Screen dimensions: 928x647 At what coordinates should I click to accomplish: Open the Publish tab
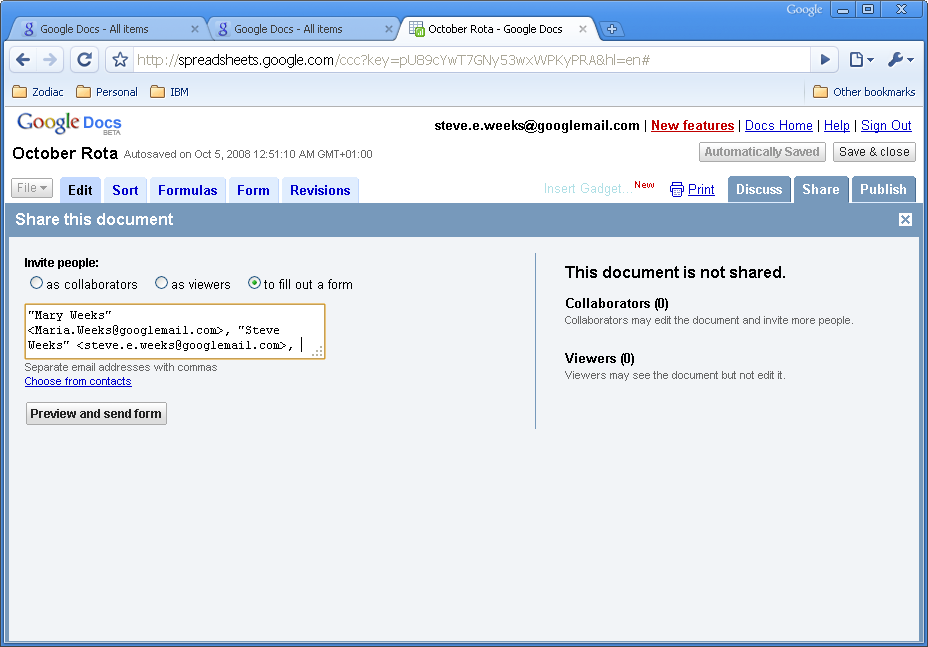point(883,189)
